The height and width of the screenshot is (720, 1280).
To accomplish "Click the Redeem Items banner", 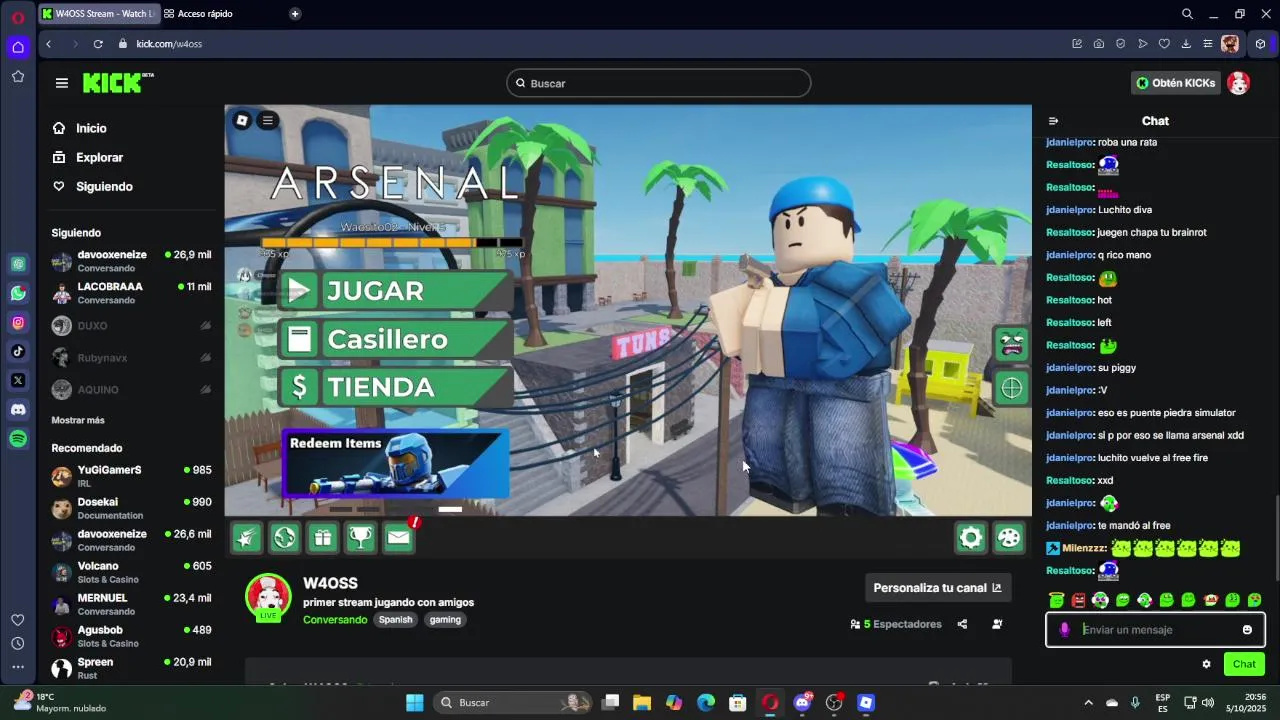I will coord(396,463).
